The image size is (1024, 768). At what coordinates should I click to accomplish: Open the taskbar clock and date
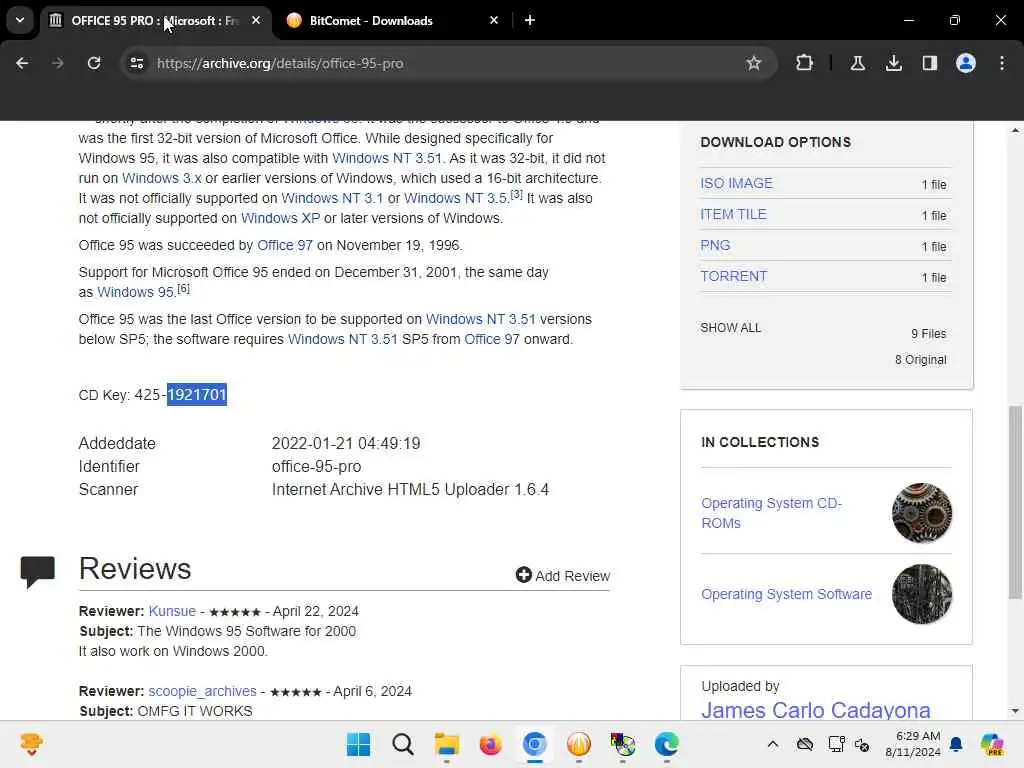pos(913,744)
